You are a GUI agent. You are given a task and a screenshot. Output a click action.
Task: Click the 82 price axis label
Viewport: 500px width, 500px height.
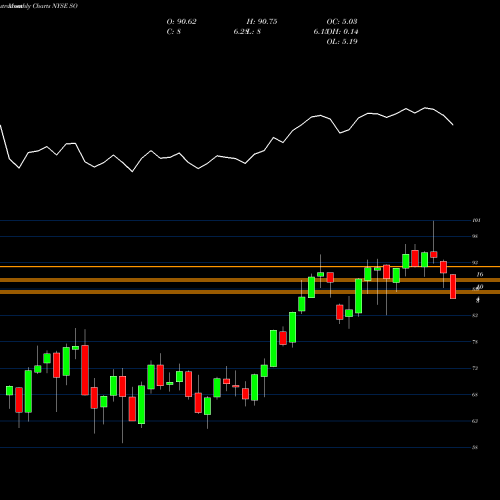pos(475,315)
